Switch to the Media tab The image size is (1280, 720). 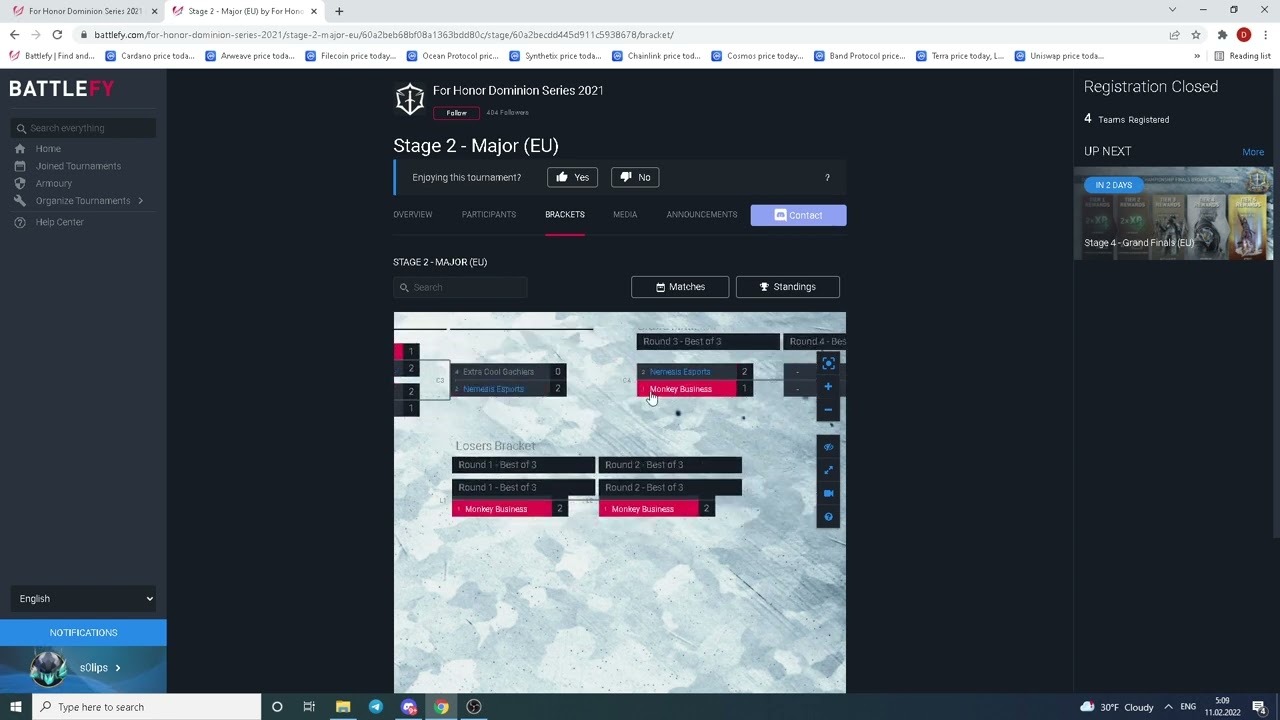(x=625, y=215)
